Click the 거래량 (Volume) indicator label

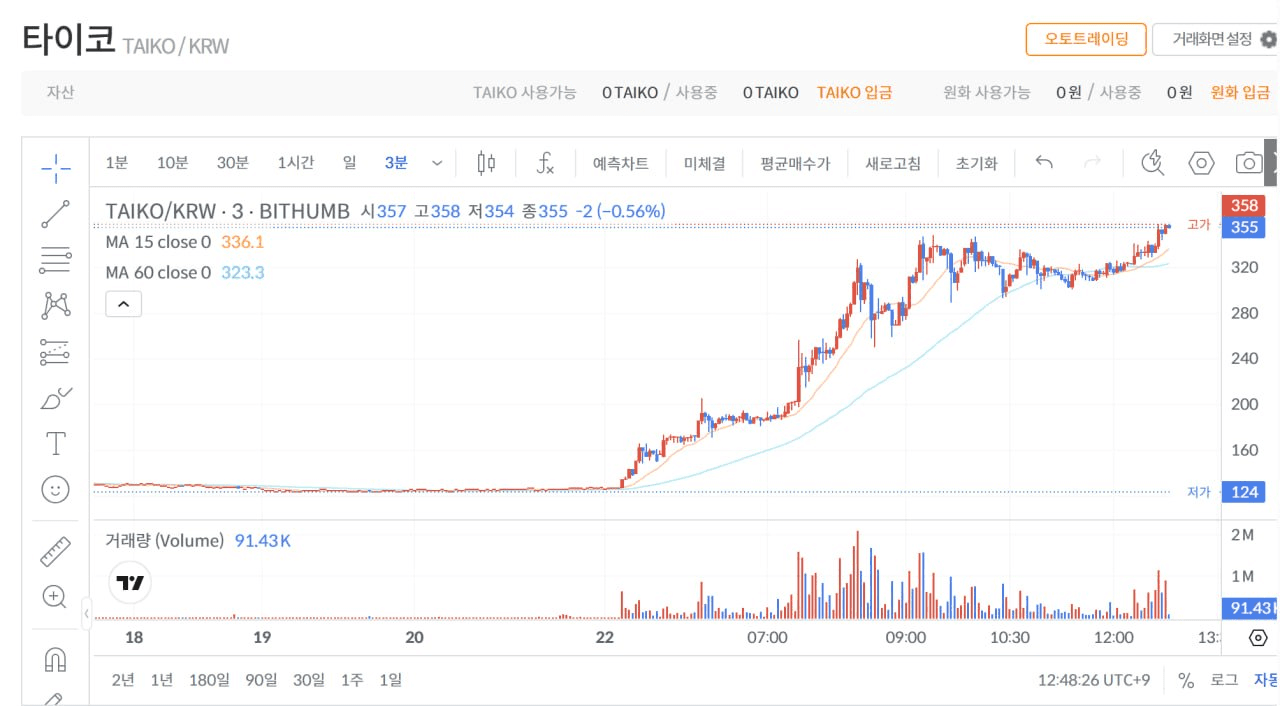point(165,541)
